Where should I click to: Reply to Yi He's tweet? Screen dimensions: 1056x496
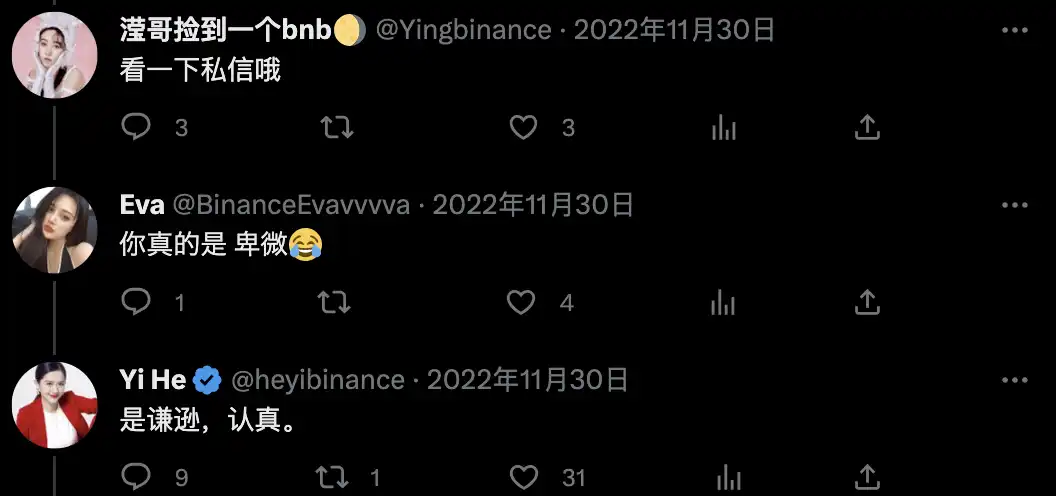pyautogui.click(x=135, y=477)
